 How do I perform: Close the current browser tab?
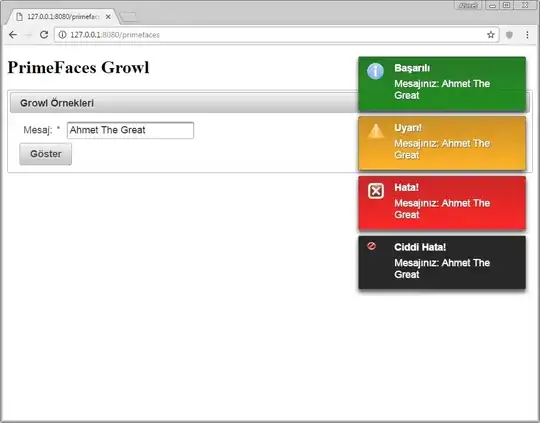[108, 17]
